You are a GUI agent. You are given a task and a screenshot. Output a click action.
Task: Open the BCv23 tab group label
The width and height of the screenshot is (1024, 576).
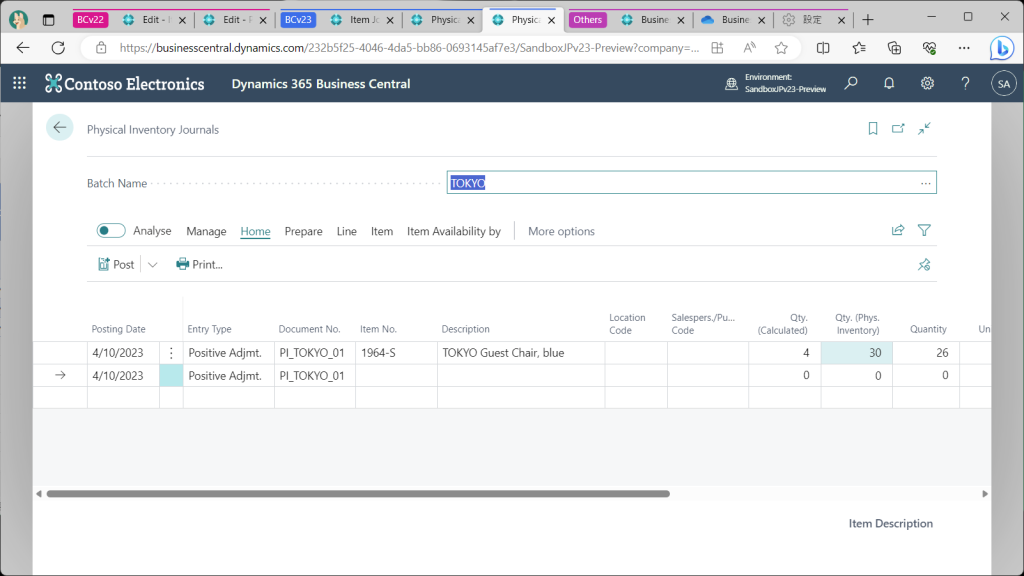(x=298, y=20)
